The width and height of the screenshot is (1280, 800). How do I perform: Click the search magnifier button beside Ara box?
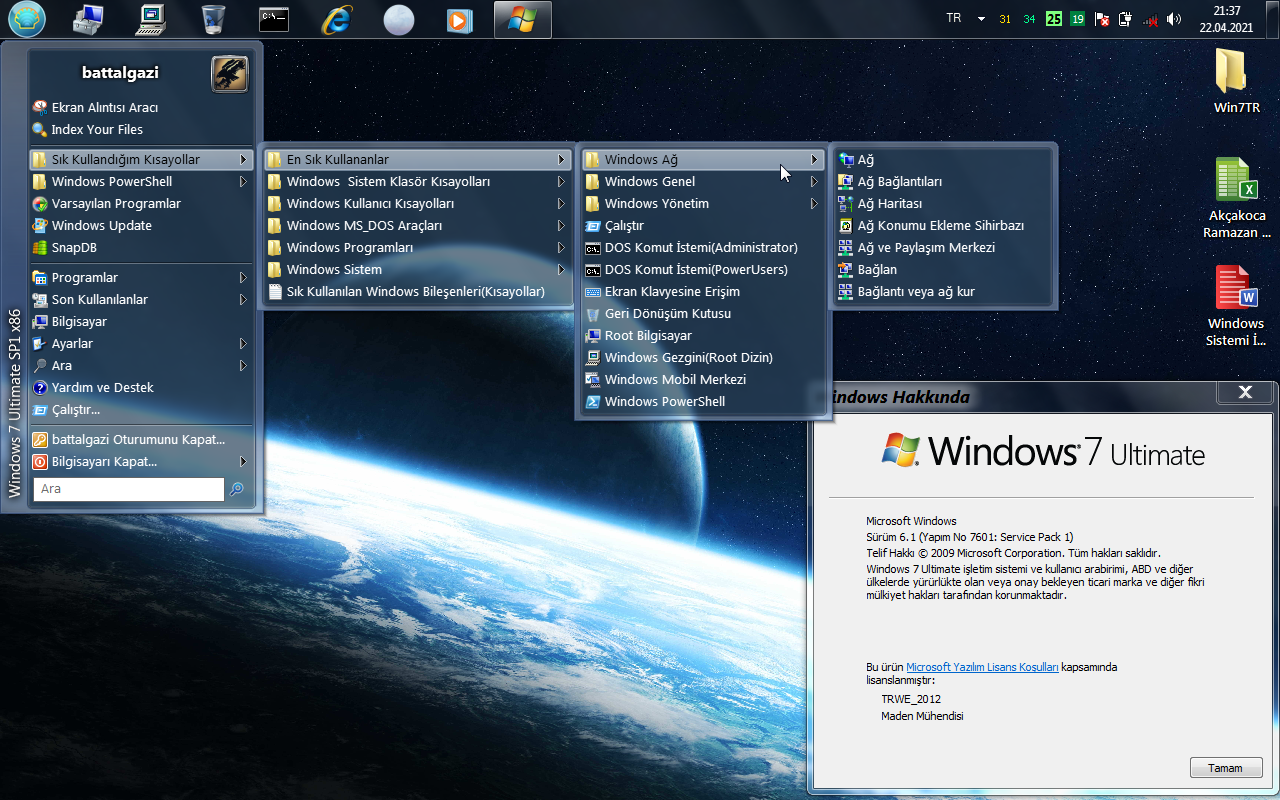pos(237,488)
